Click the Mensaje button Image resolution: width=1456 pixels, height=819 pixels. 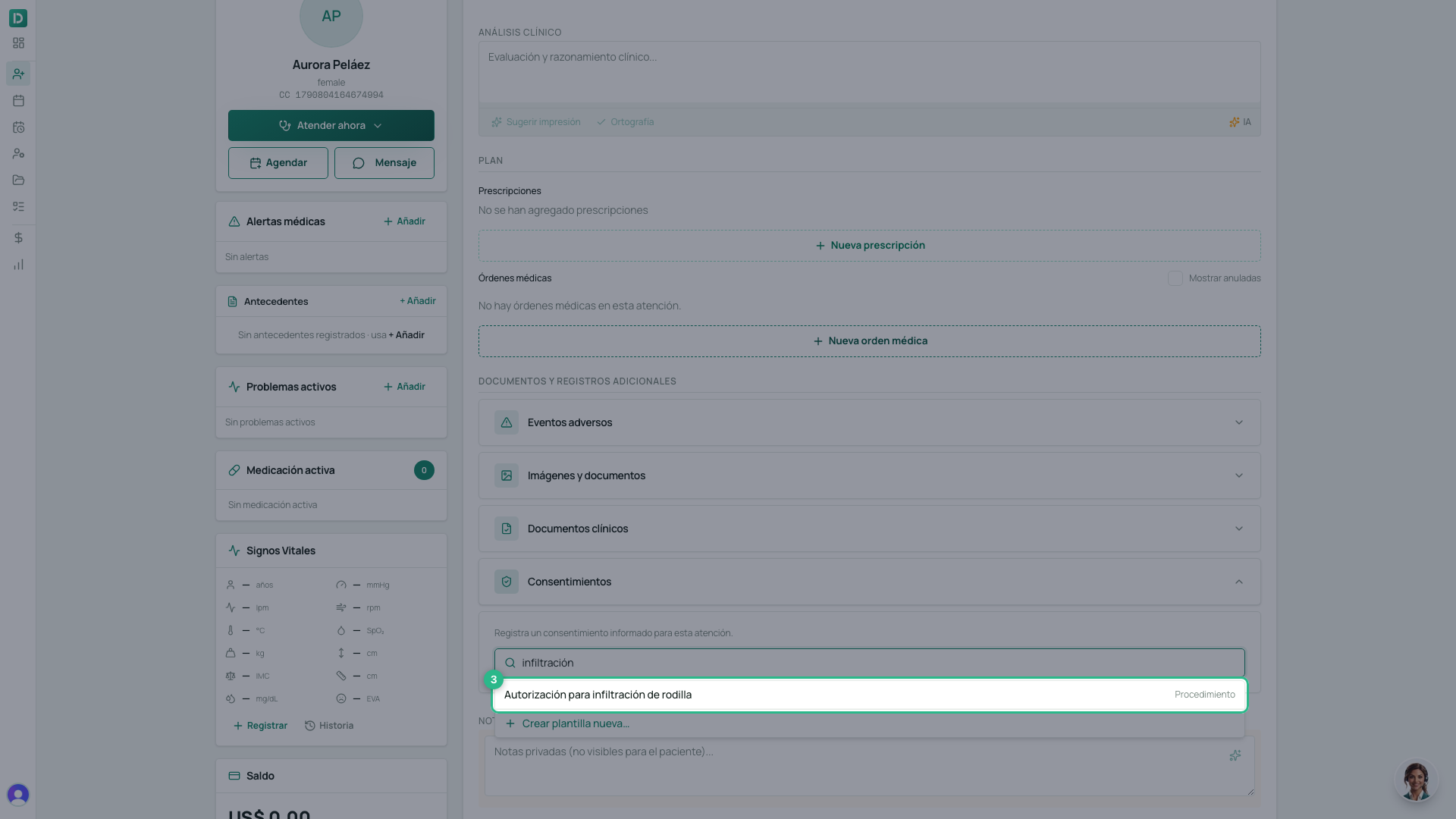click(x=384, y=163)
